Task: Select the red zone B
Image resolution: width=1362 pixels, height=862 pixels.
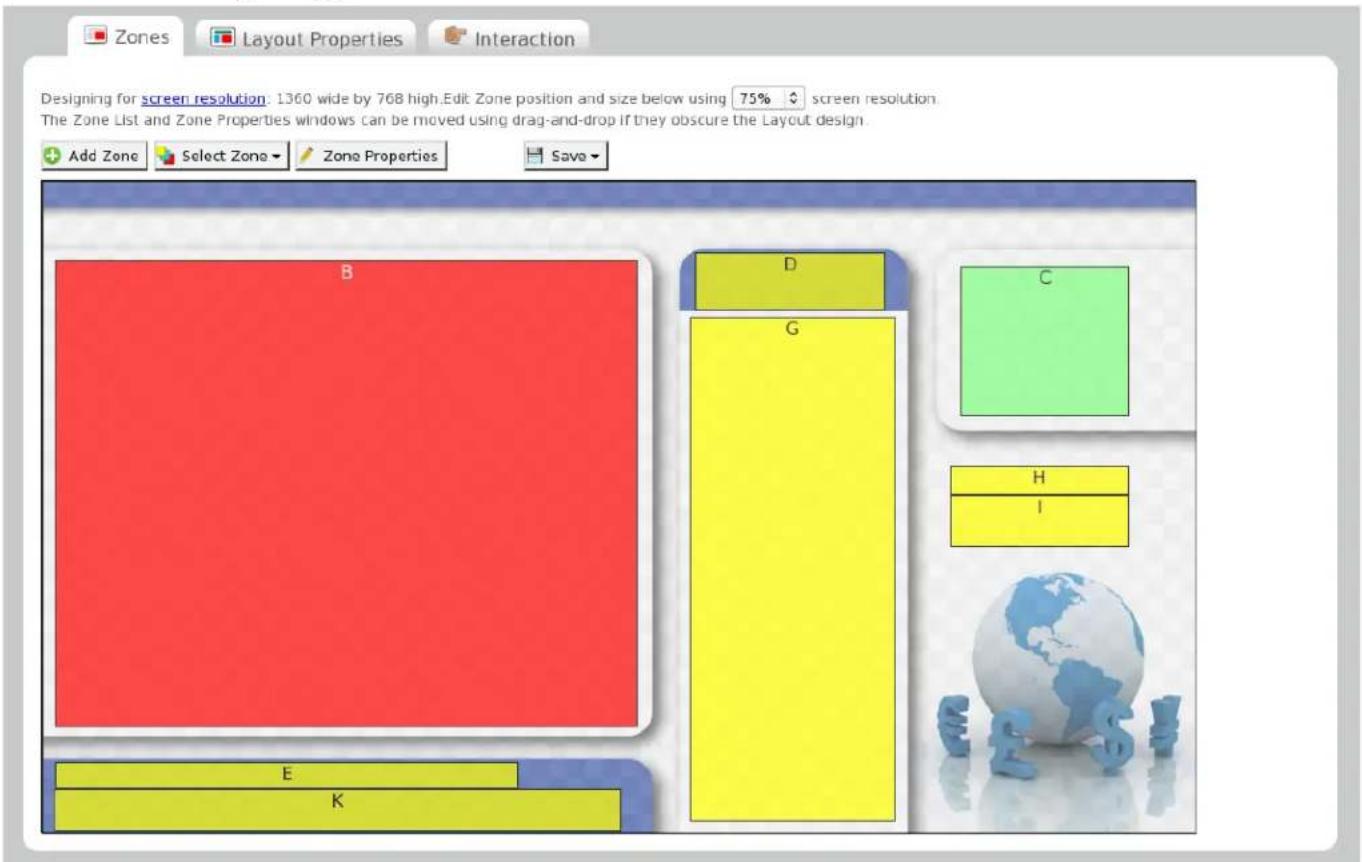Action: (x=346, y=493)
